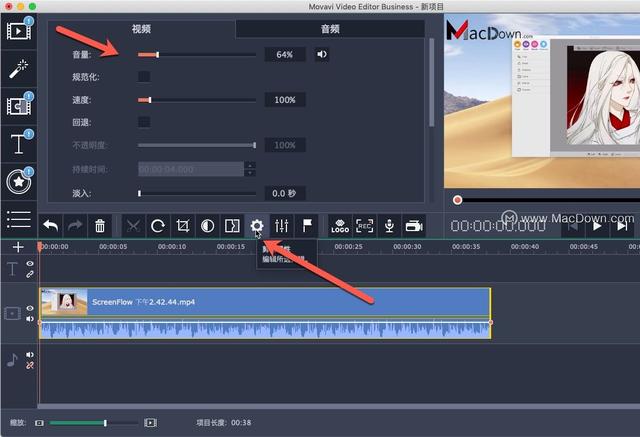Play the preview video

click(597, 226)
